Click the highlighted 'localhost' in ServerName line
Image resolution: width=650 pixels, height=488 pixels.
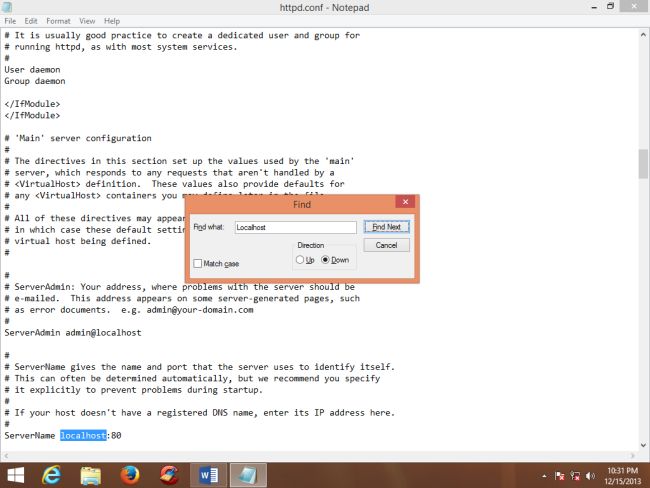point(83,435)
